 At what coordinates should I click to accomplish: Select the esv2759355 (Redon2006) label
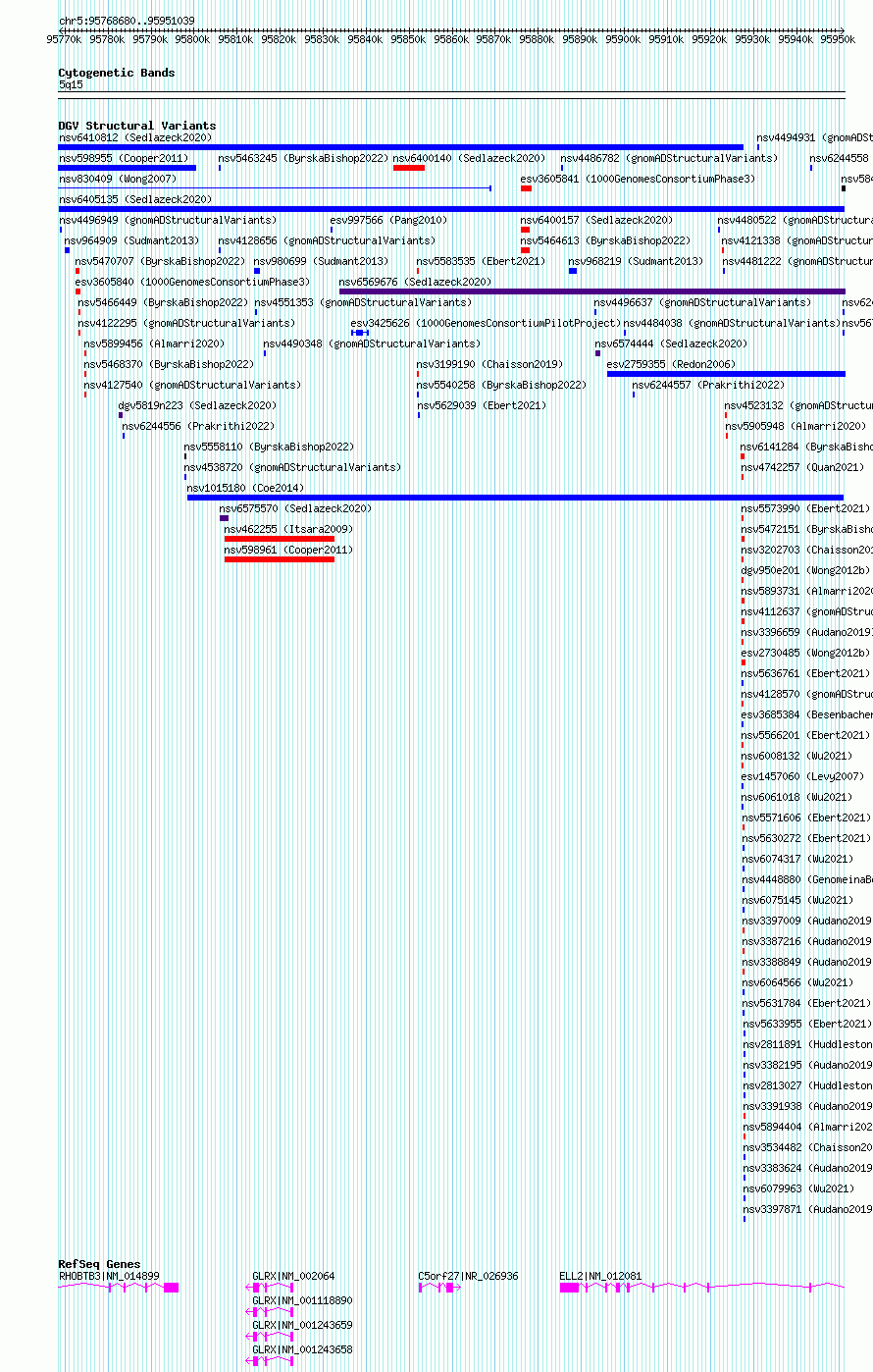click(x=671, y=364)
